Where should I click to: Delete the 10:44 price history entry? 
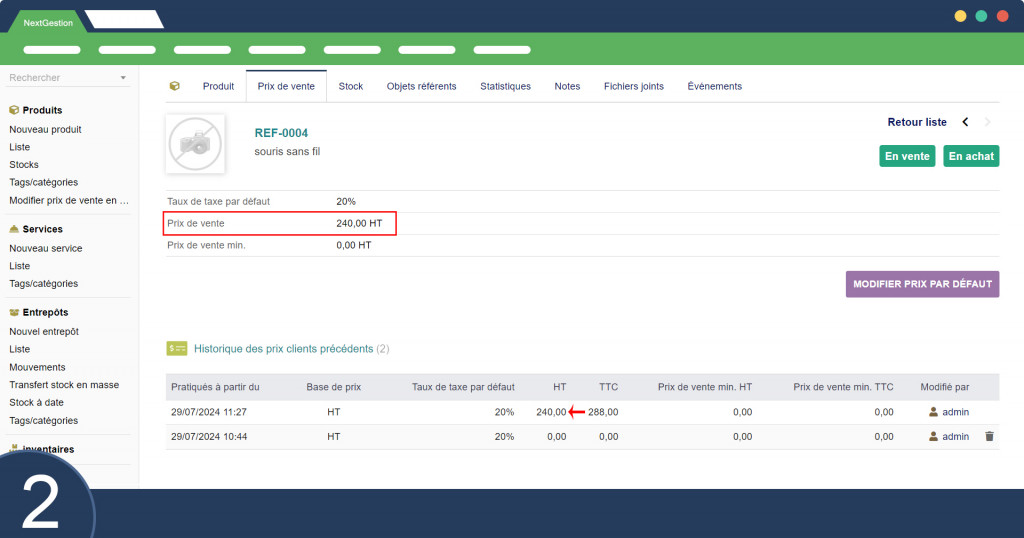989,437
